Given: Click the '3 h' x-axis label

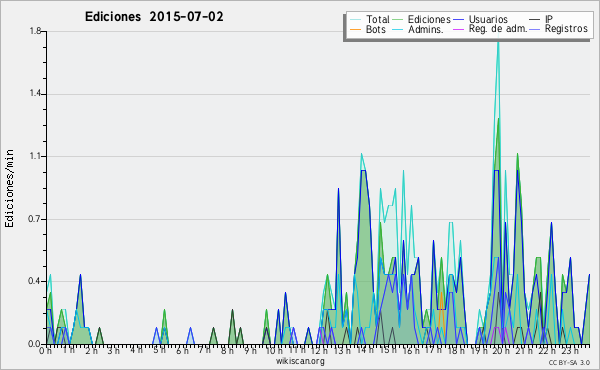Looking at the screenshot, I should tap(113, 351).
